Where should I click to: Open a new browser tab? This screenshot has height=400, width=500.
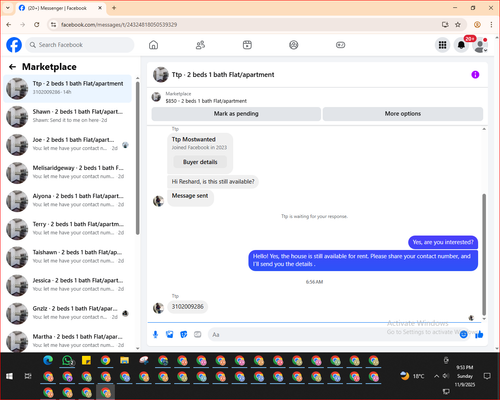(x=114, y=8)
